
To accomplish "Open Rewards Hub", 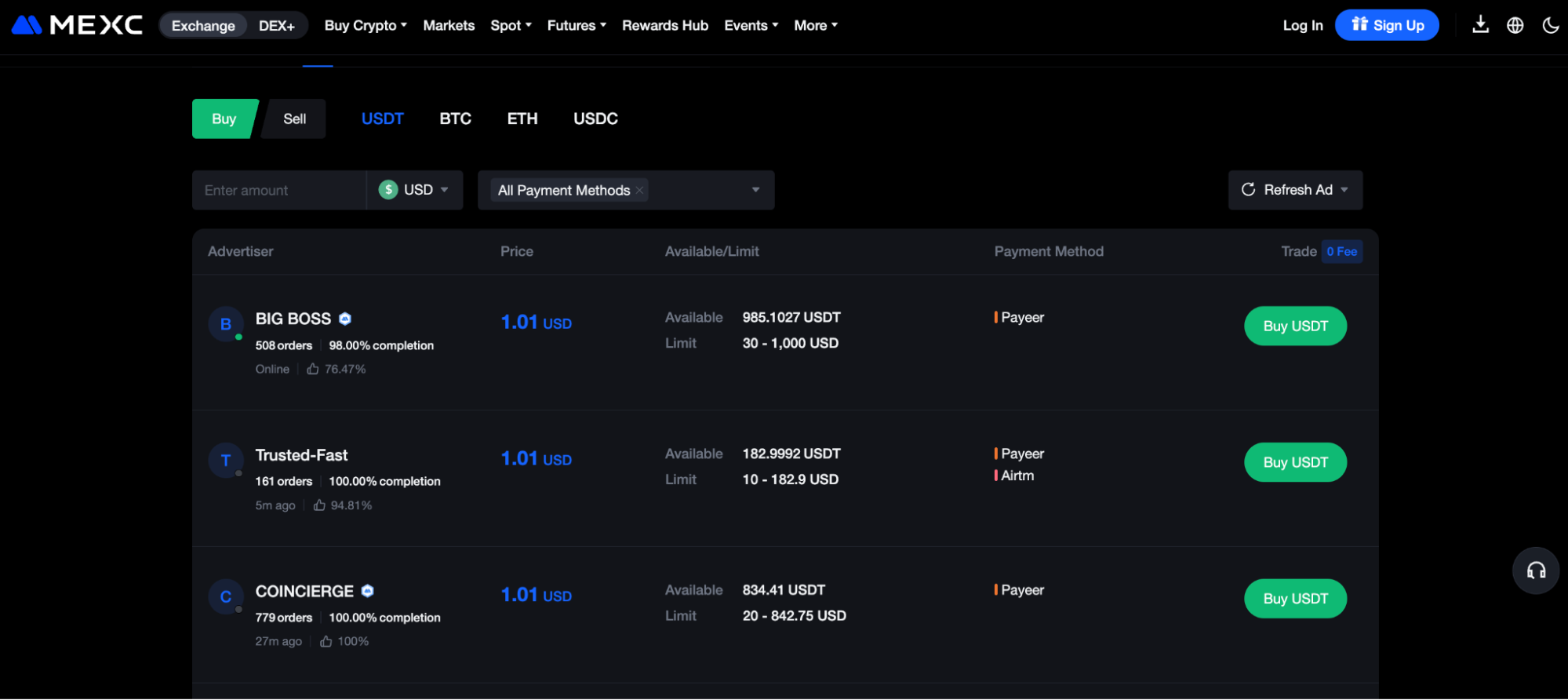I will tap(665, 25).
